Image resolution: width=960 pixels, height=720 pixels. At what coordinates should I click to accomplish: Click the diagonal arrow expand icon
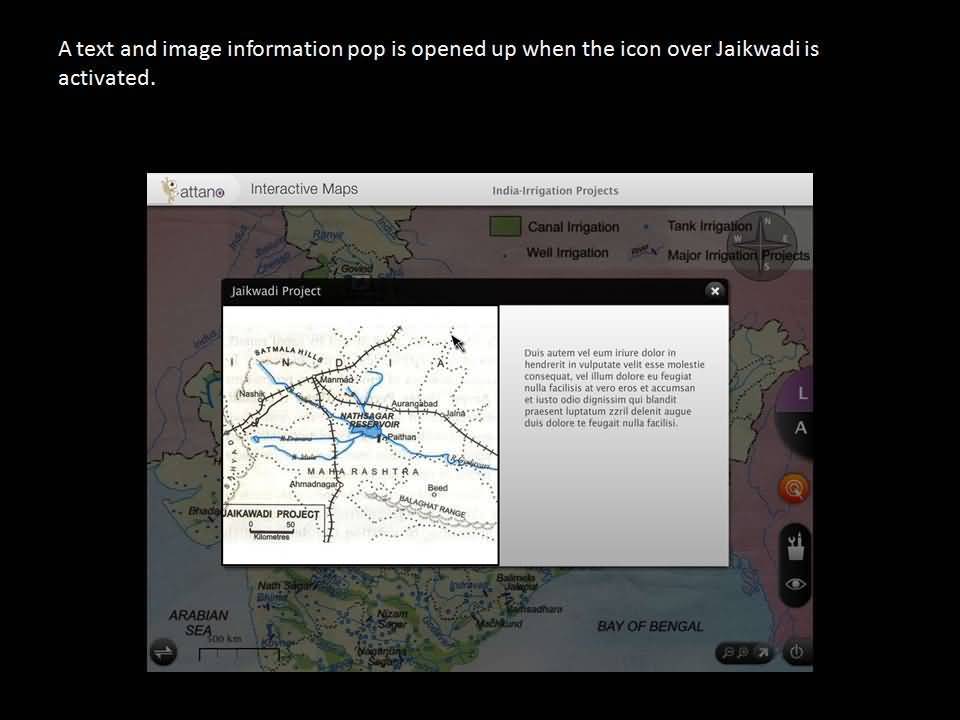762,653
